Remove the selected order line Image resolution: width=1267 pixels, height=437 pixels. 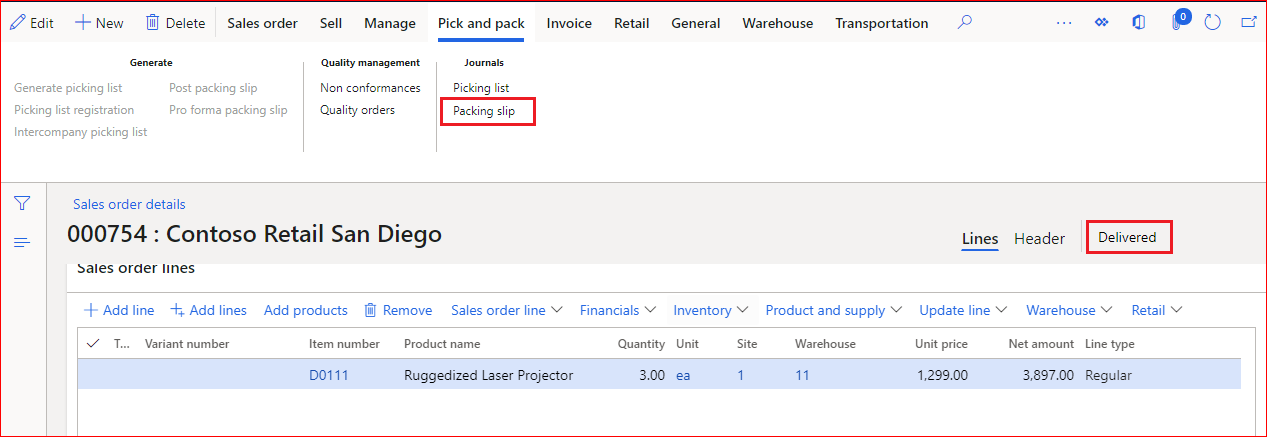click(x=398, y=310)
